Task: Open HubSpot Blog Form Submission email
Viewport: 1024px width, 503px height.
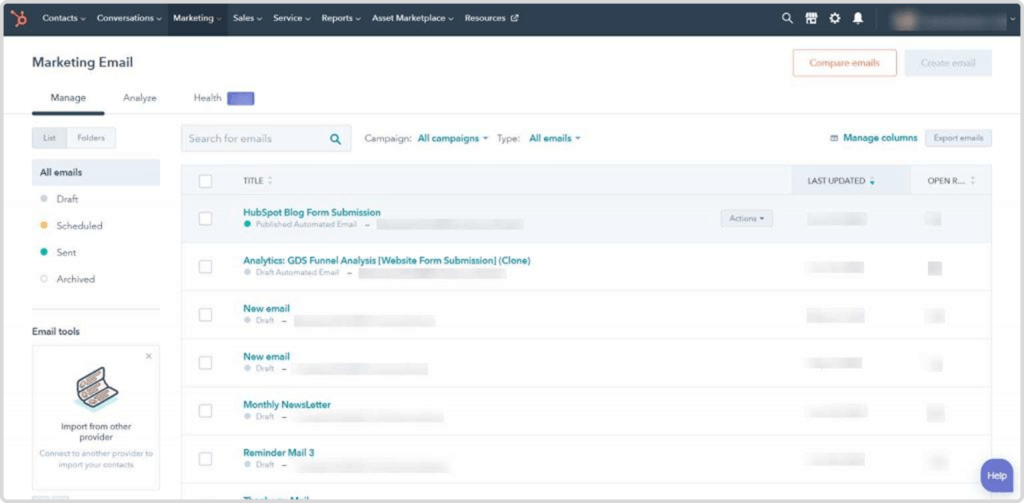Action: 312,212
